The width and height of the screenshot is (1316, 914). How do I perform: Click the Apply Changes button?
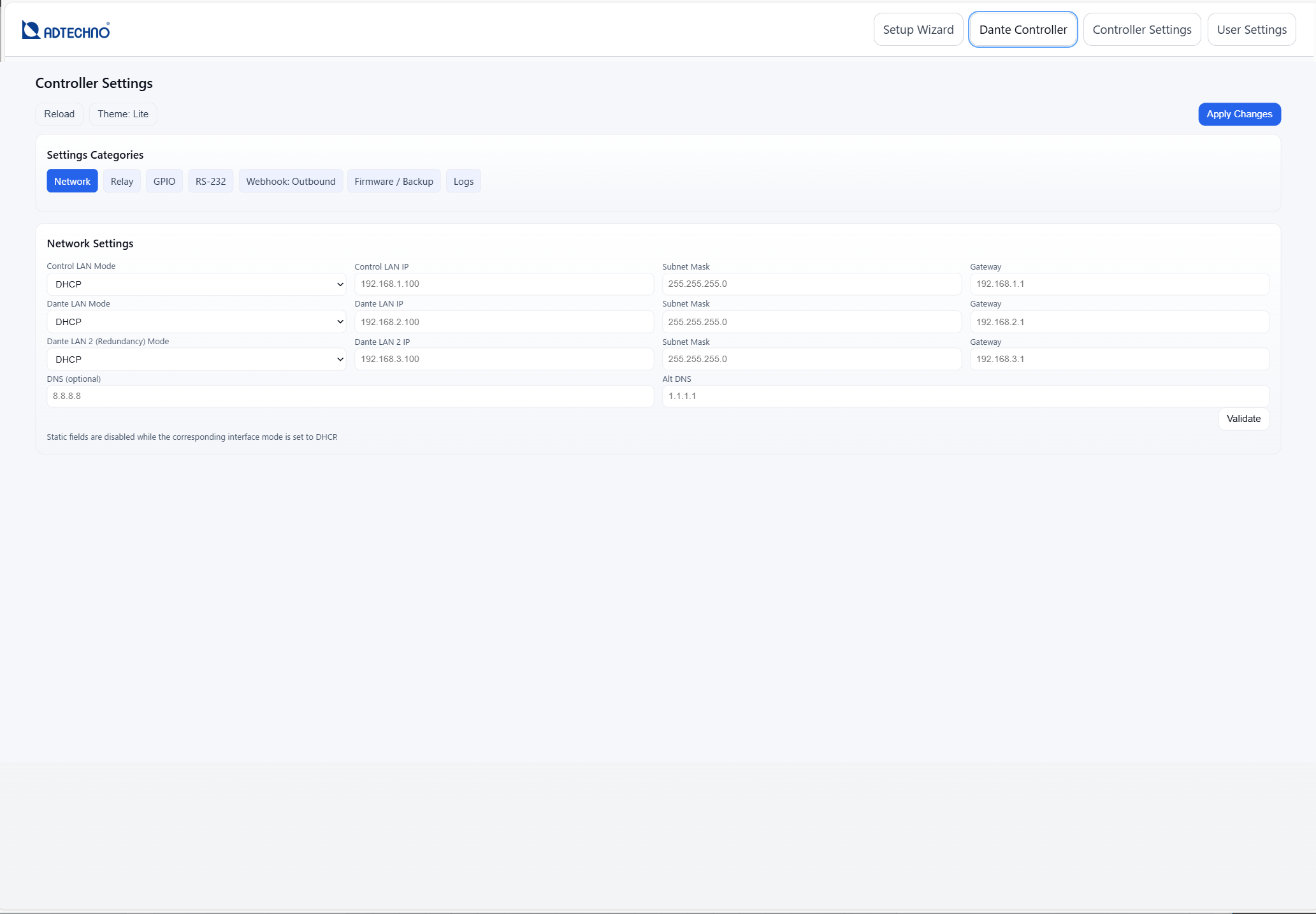[1239, 114]
